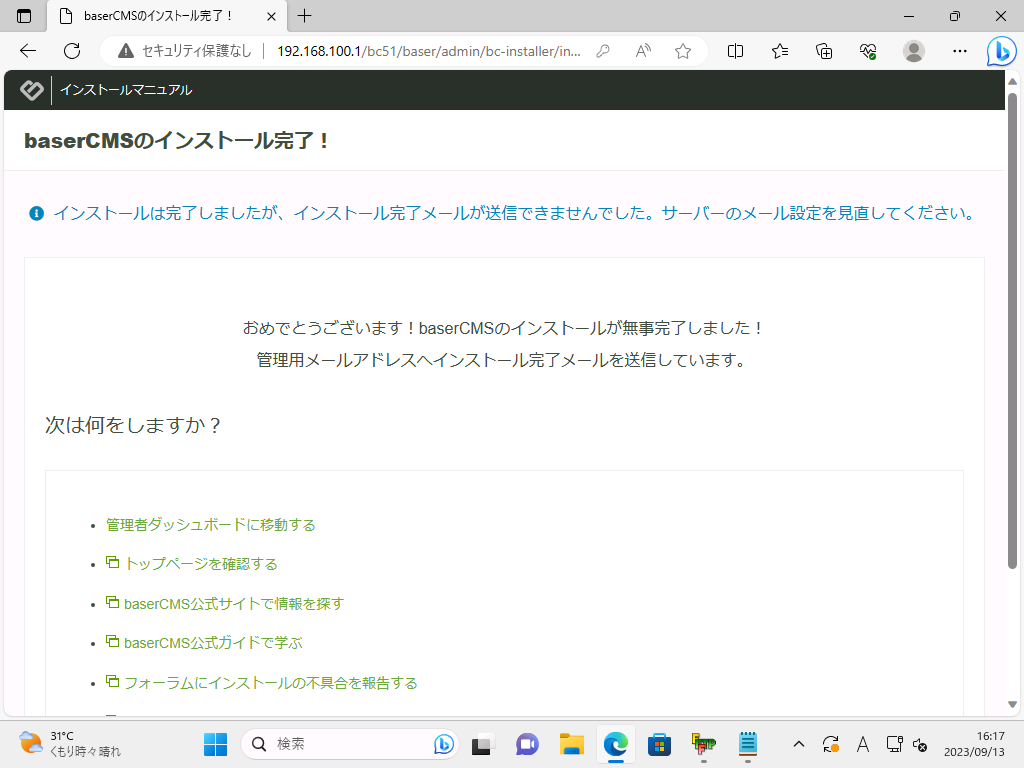Open Windows Start menu
The height and width of the screenshot is (768, 1024).
click(x=215, y=744)
